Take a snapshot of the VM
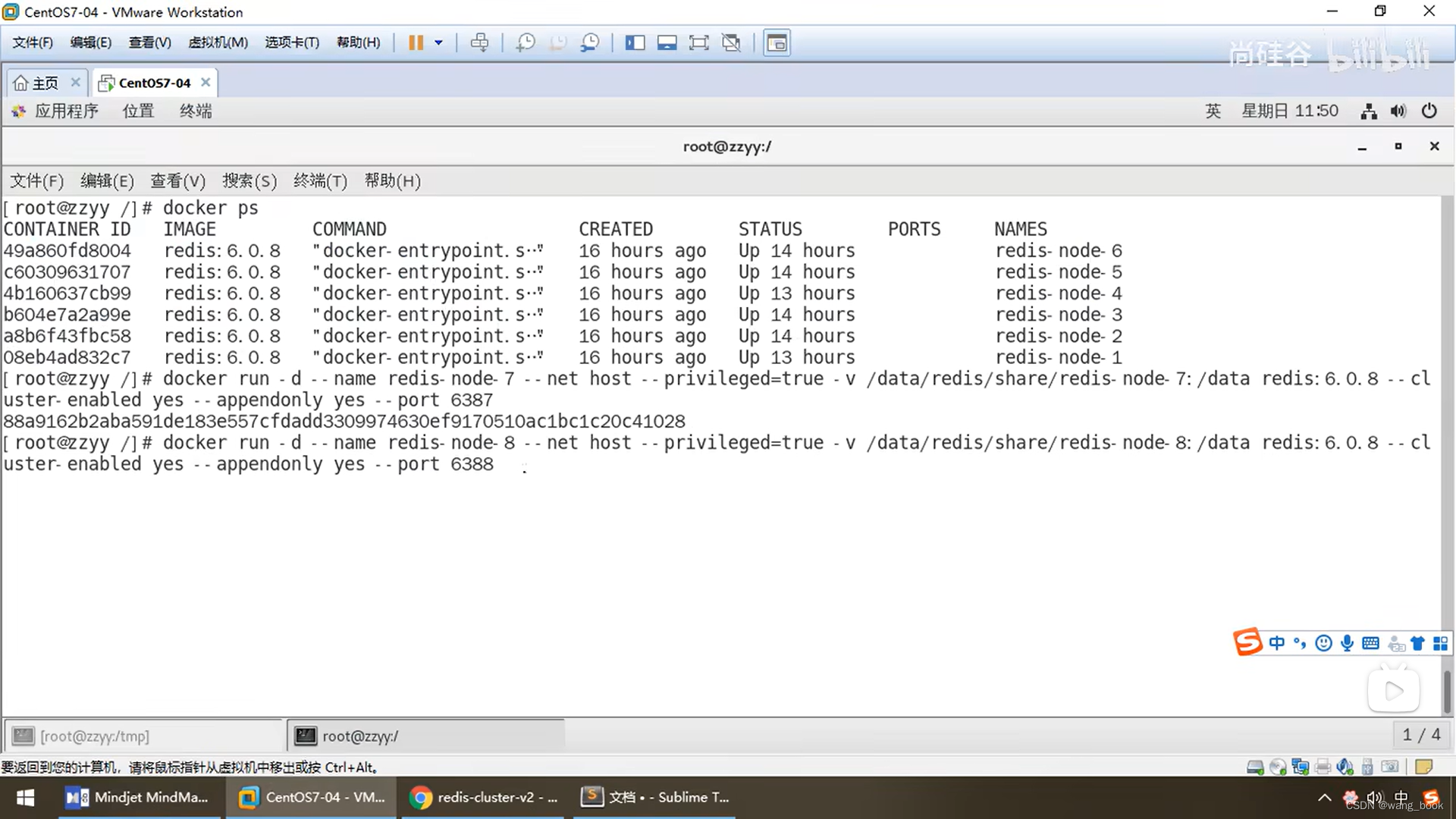This screenshot has width=1456, height=819. [525, 43]
